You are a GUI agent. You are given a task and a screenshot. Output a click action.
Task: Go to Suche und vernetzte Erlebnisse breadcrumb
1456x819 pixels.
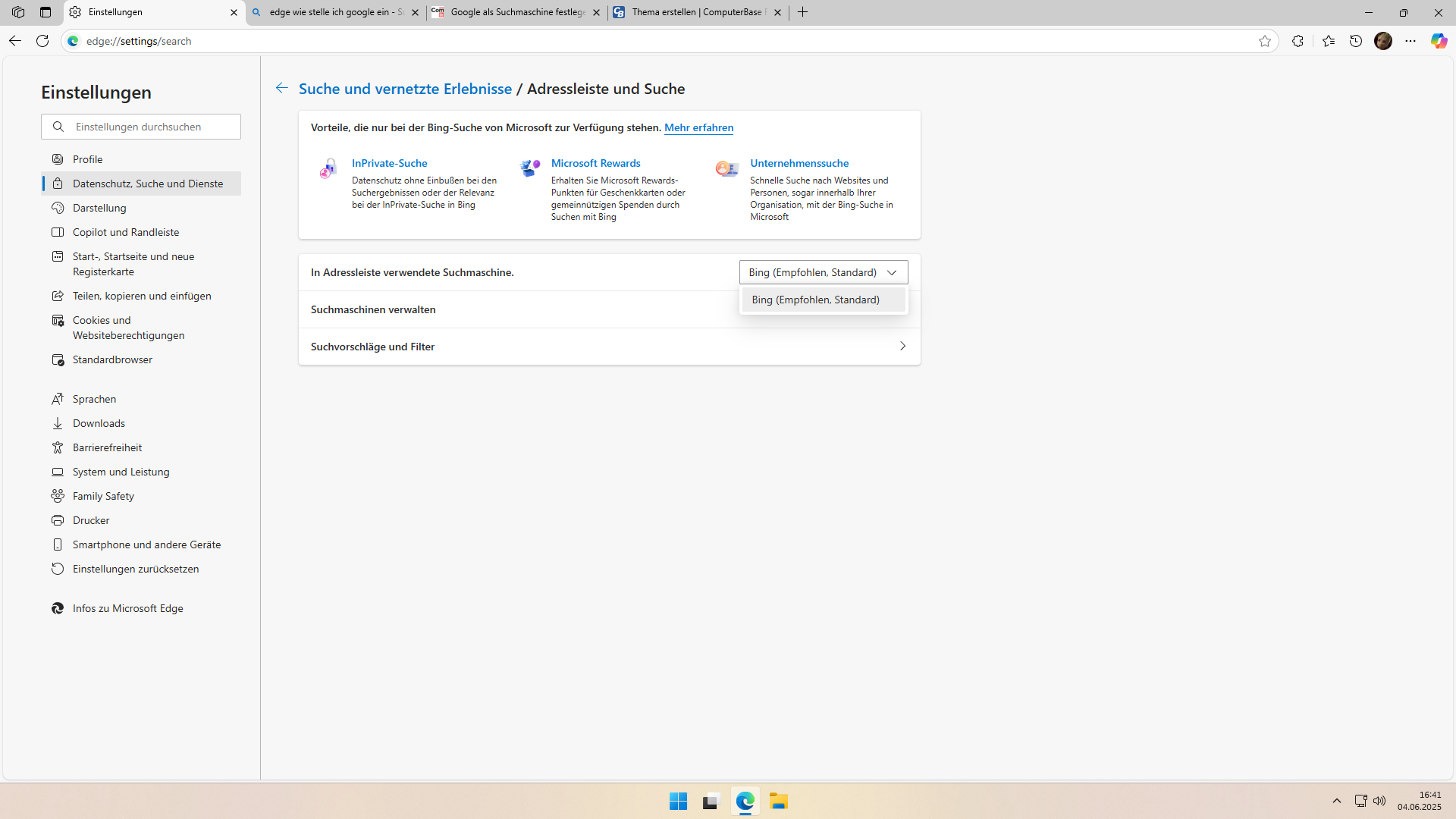[405, 89]
